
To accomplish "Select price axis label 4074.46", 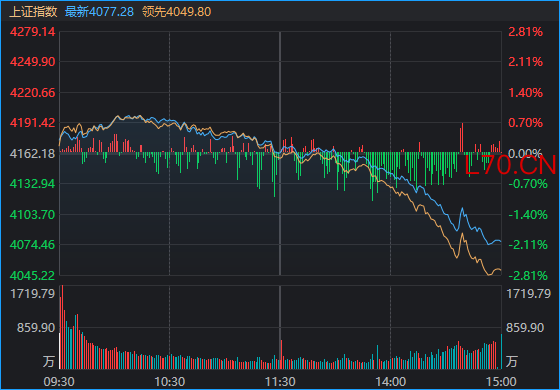I will pyautogui.click(x=32, y=245).
